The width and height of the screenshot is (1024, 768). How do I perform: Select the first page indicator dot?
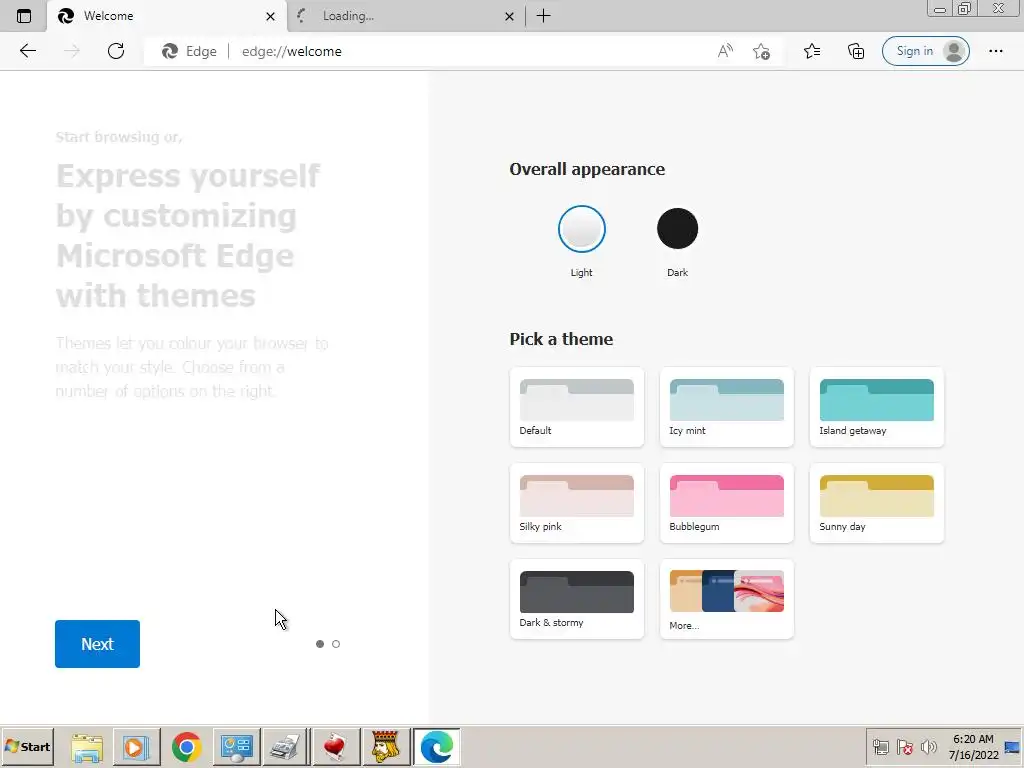point(319,644)
